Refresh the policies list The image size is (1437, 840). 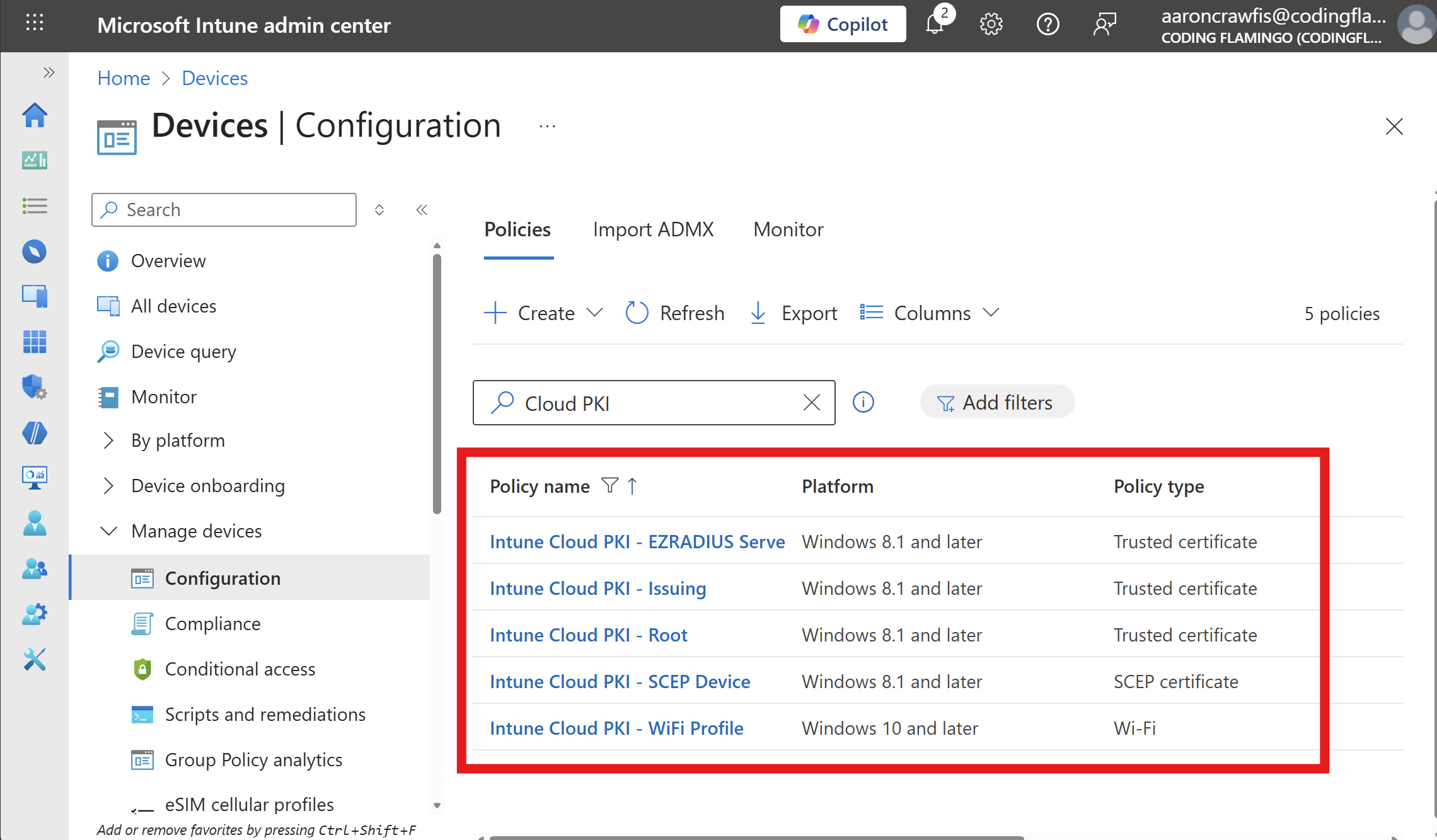[674, 313]
